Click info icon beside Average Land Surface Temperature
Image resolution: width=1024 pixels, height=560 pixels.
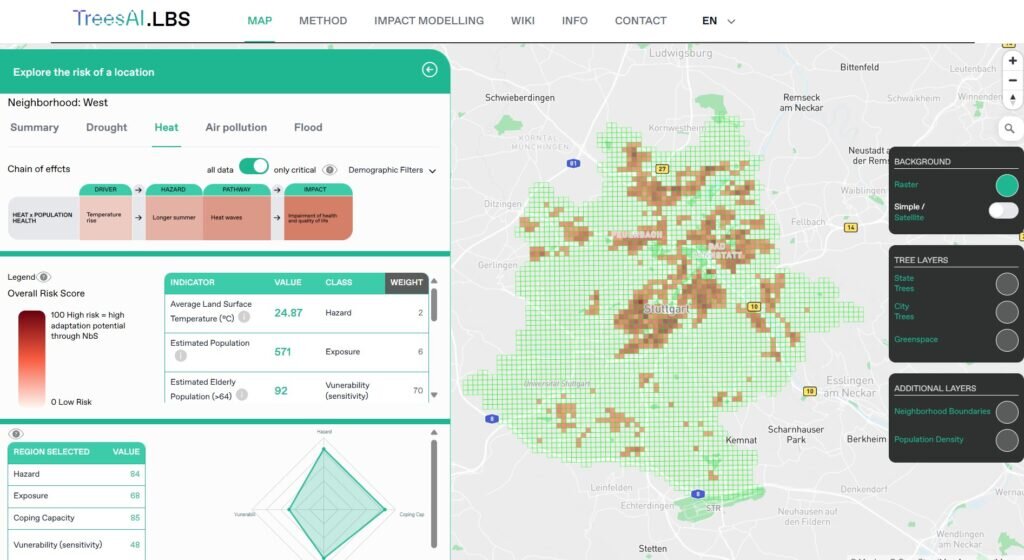pos(244,317)
